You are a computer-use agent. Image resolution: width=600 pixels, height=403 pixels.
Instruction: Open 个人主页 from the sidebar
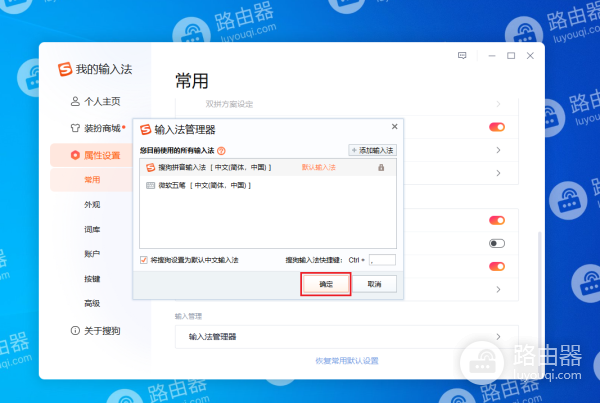click(96, 102)
